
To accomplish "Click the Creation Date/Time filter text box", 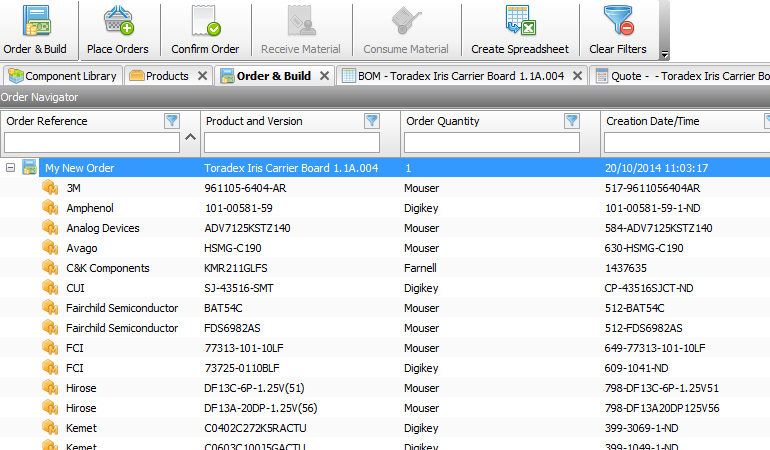I will tap(687, 143).
